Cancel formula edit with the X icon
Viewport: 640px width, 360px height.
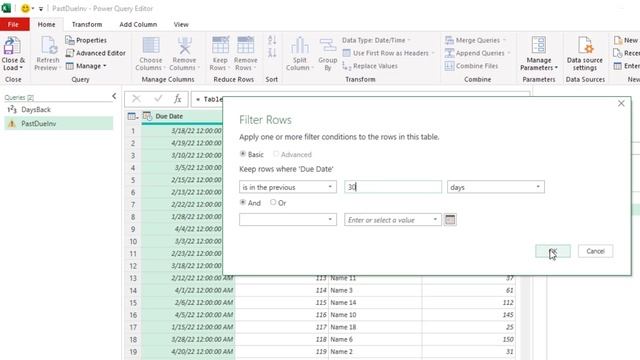[136, 99]
